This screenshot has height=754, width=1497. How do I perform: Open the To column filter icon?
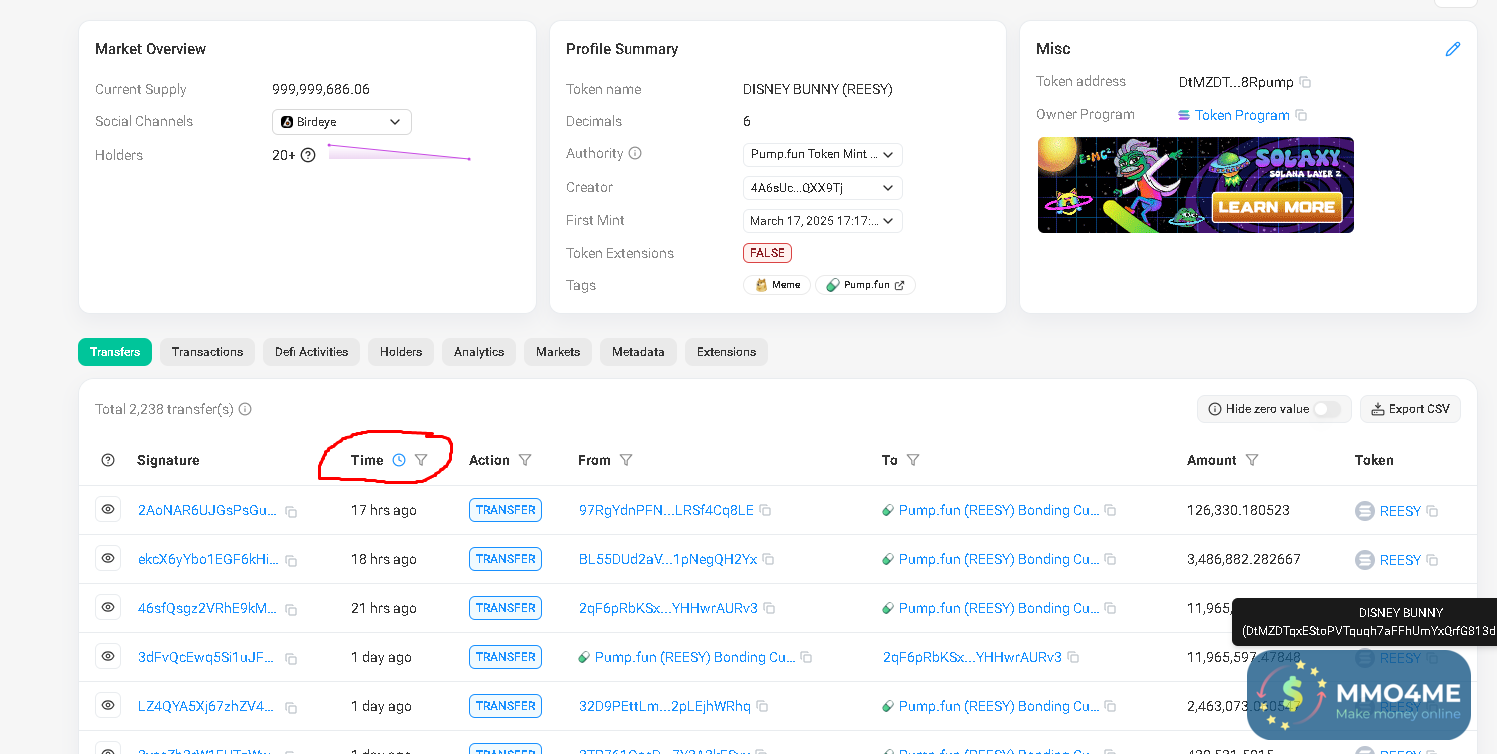pos(913,460)
